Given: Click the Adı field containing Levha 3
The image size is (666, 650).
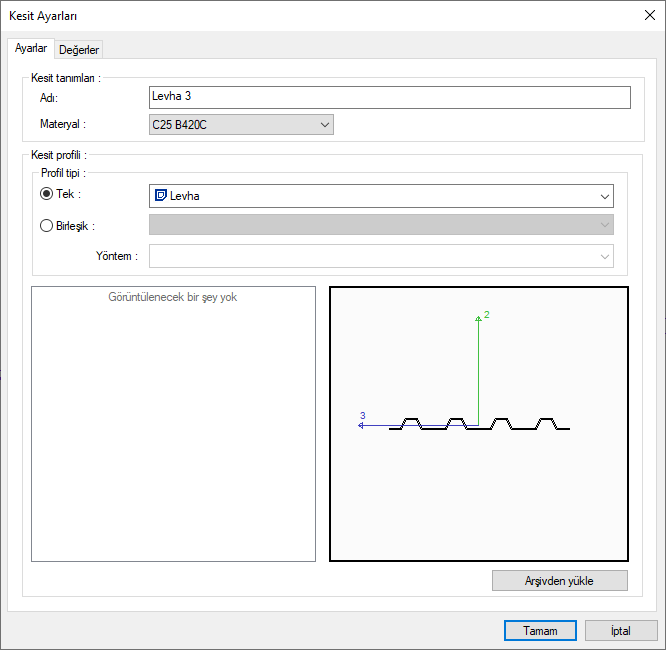Looking at the screenshot, I should (x=389, y=97).
